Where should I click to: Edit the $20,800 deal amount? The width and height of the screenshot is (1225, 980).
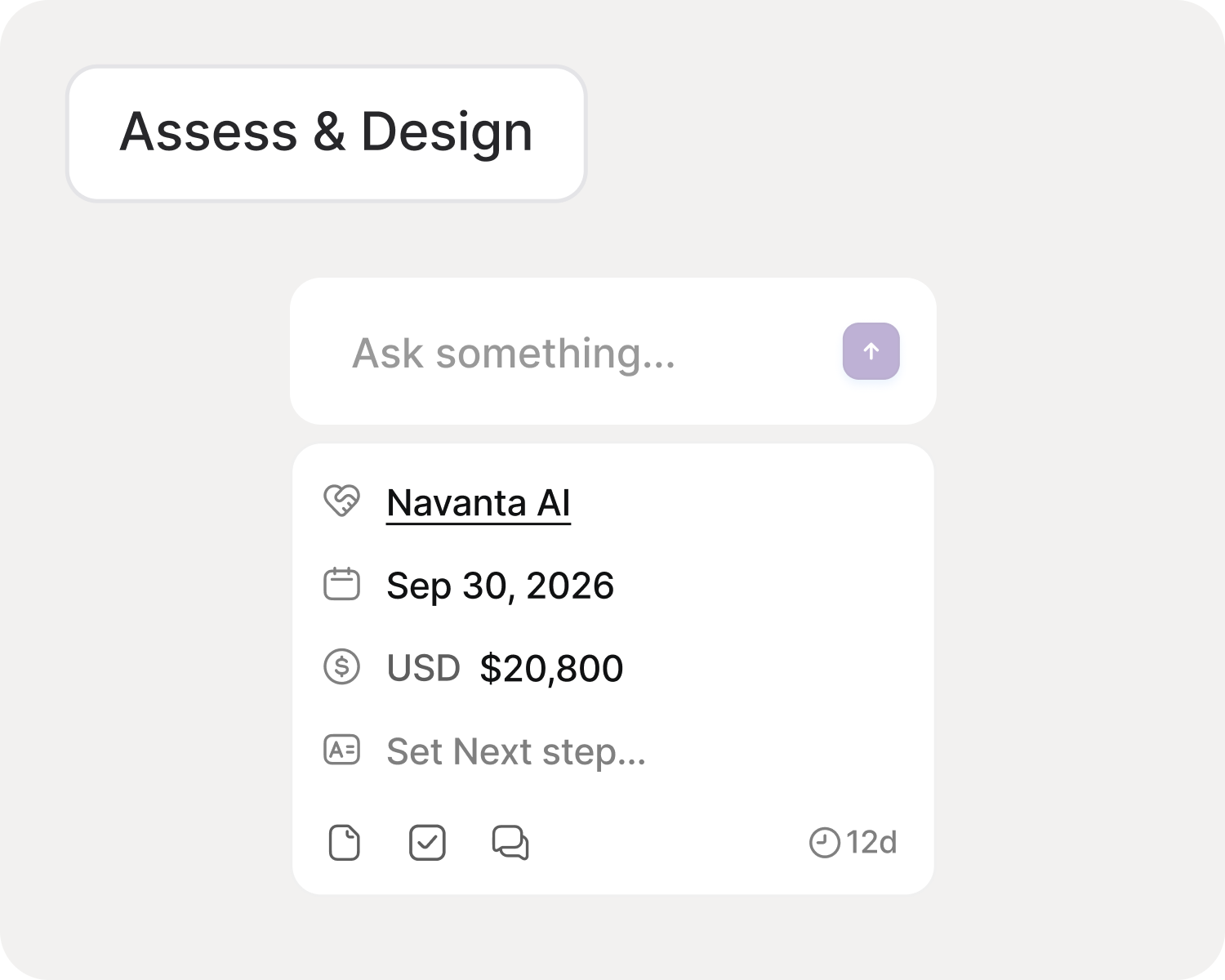(551, 669)
